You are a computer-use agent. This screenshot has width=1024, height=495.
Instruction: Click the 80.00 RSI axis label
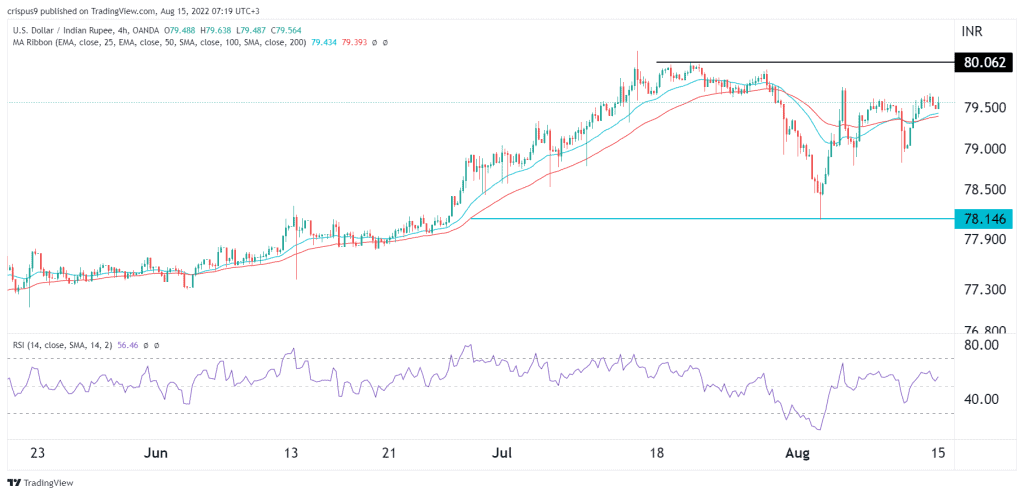[x=981, y=344]
